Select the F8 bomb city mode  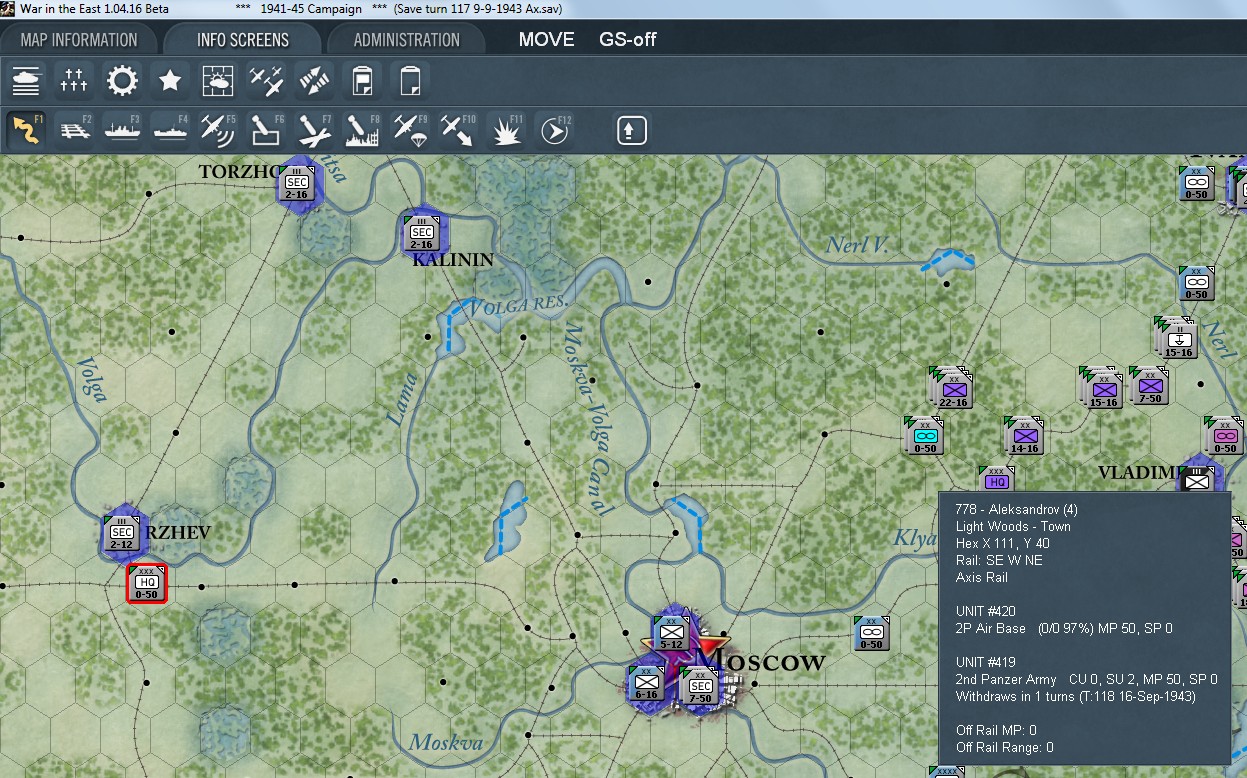pyautogui.click(x=363, y=130)
